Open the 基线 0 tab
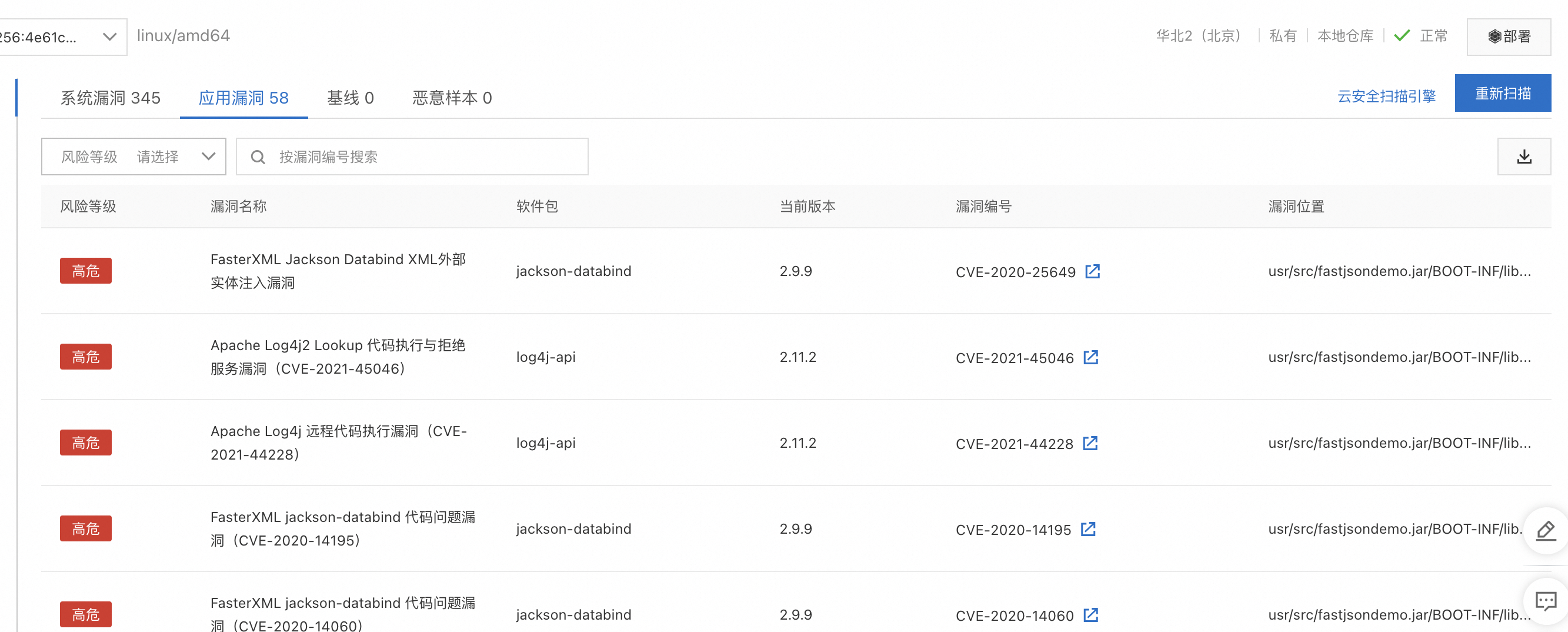Screen dimensions: 1568x632 click(x=351, y=98)
